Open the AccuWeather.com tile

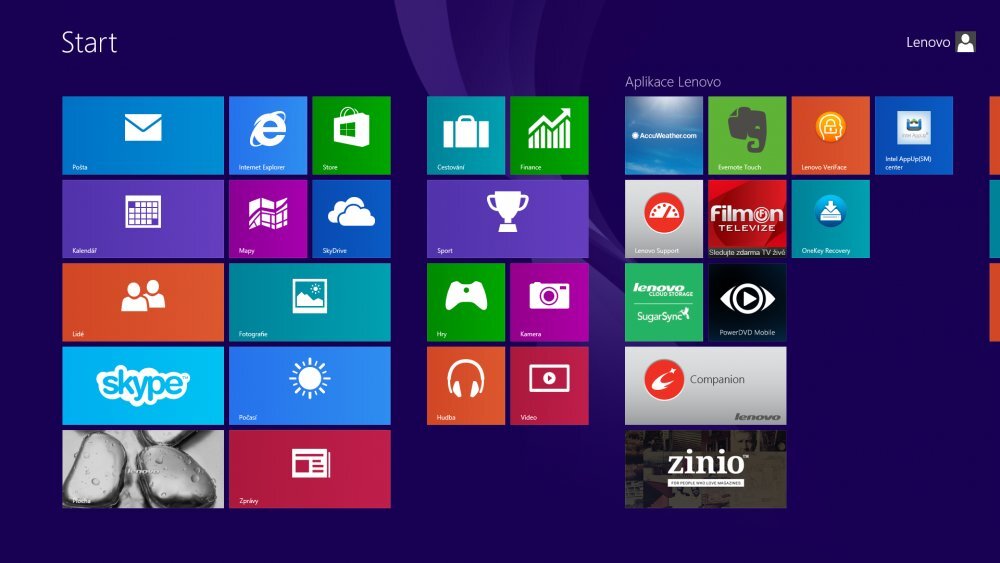[664, 135]
